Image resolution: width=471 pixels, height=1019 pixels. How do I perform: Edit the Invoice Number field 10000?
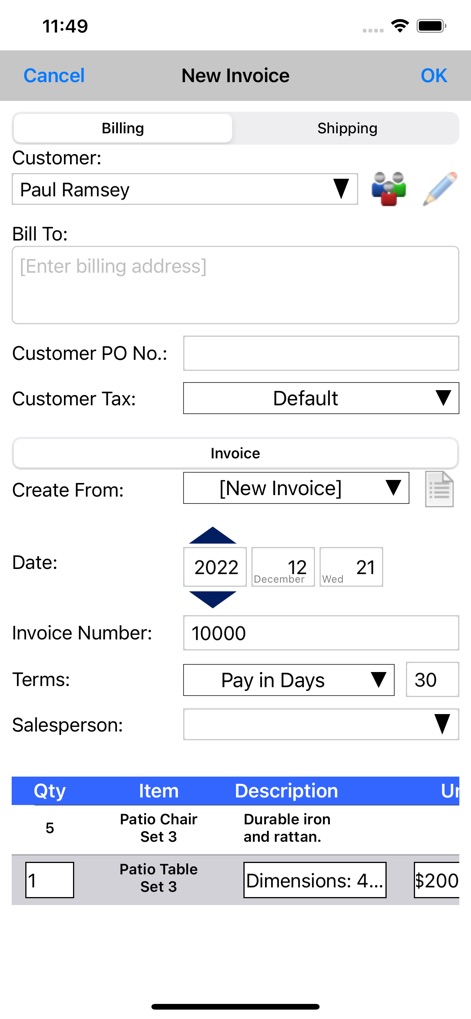tap(321, 633)
